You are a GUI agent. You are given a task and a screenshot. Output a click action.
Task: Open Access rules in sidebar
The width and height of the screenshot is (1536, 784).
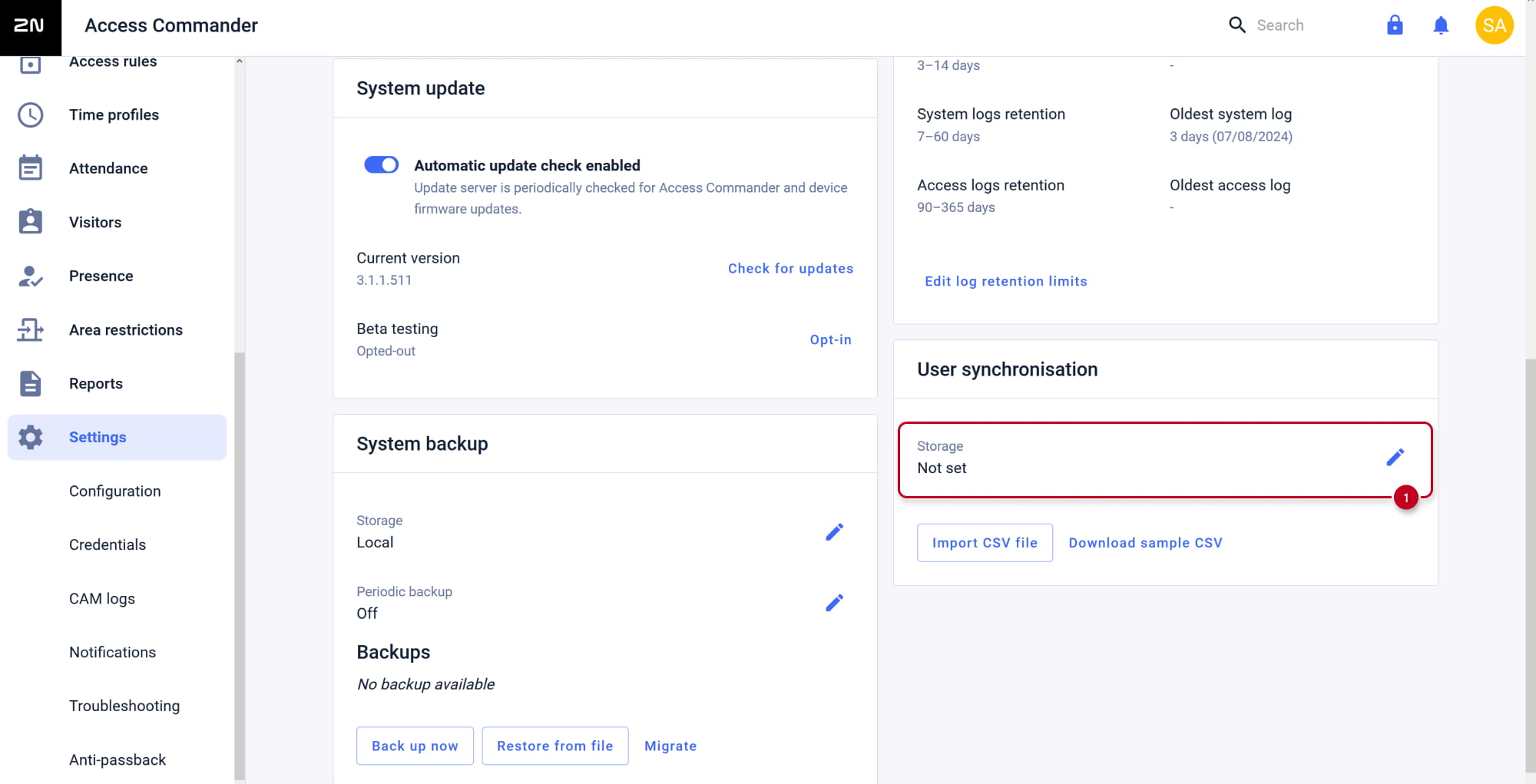click(x=113, y=61)
